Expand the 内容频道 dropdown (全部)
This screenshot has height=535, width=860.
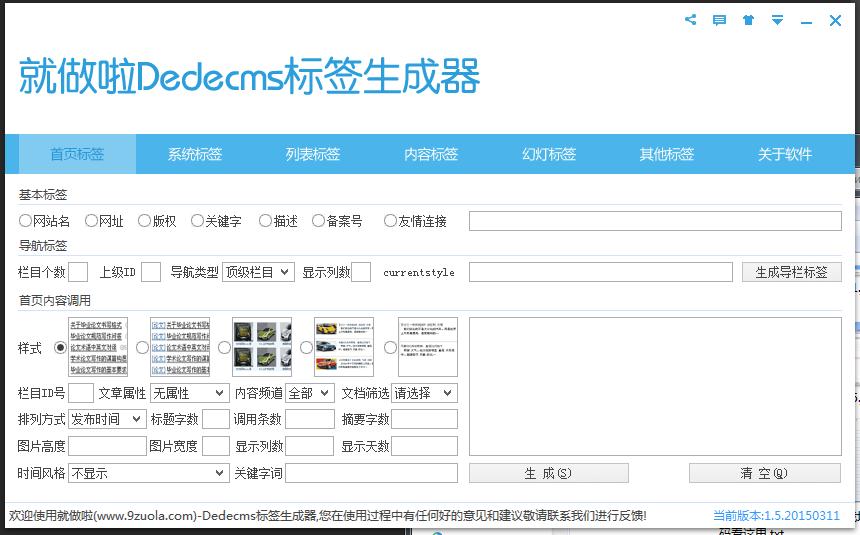pos(310,393)
